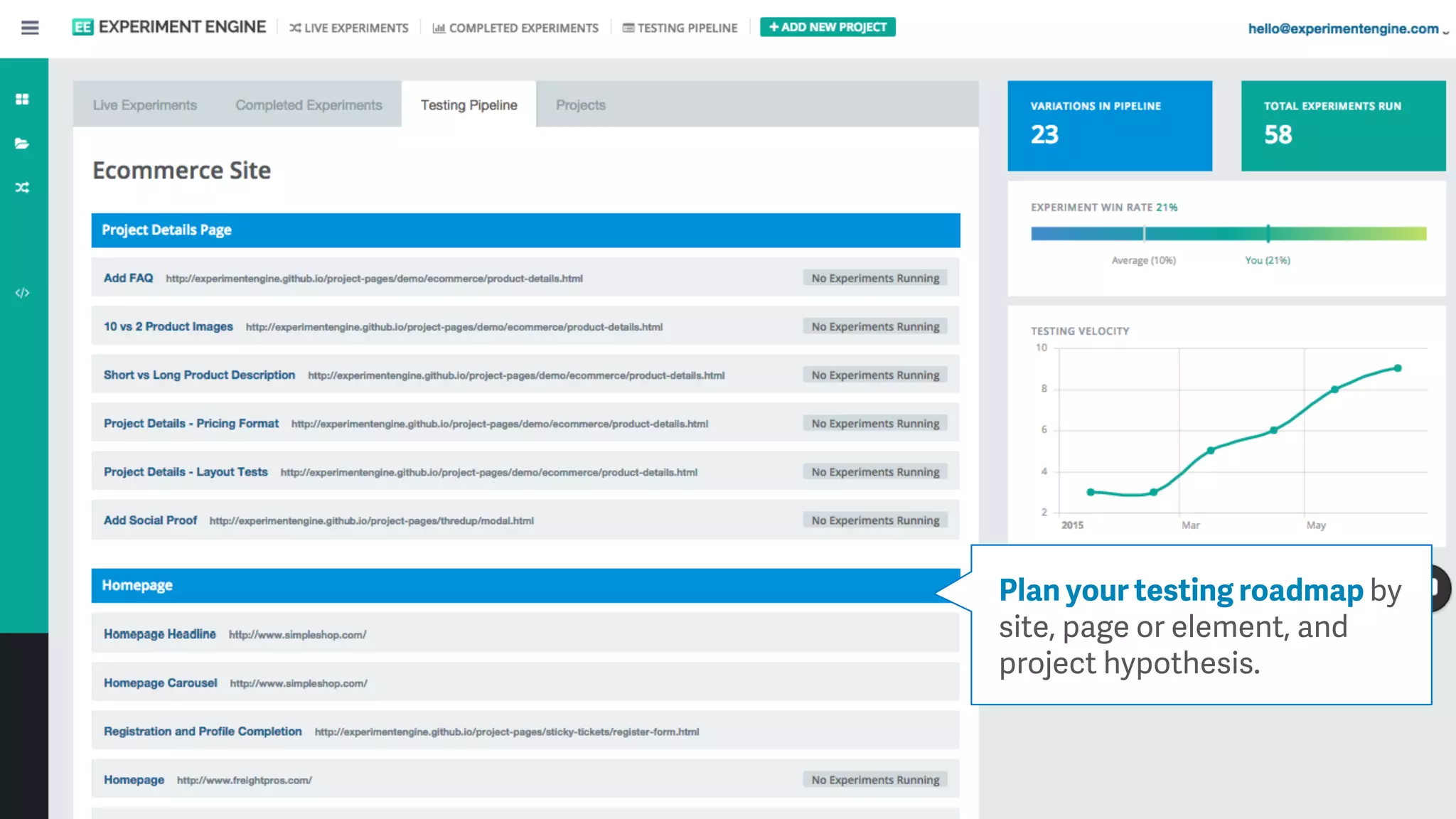Click the Ecommerce Site heading
1456x819 pixels.
click(x=181, y=171)
